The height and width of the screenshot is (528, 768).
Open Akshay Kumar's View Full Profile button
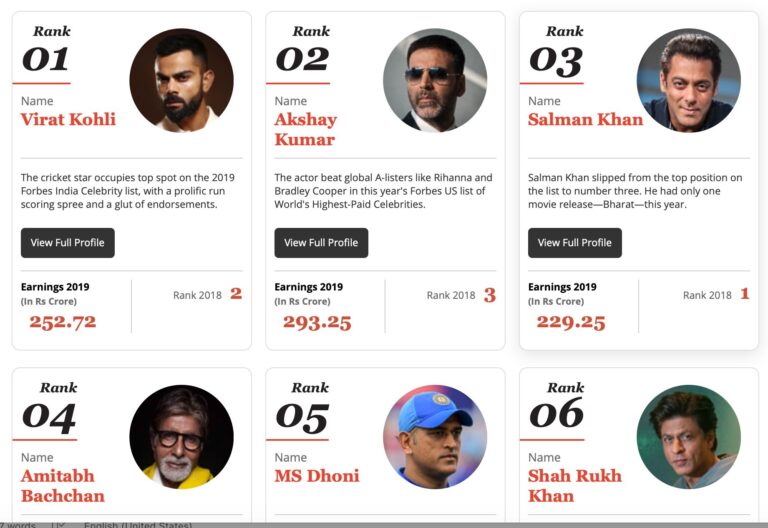tap(321, 243)
